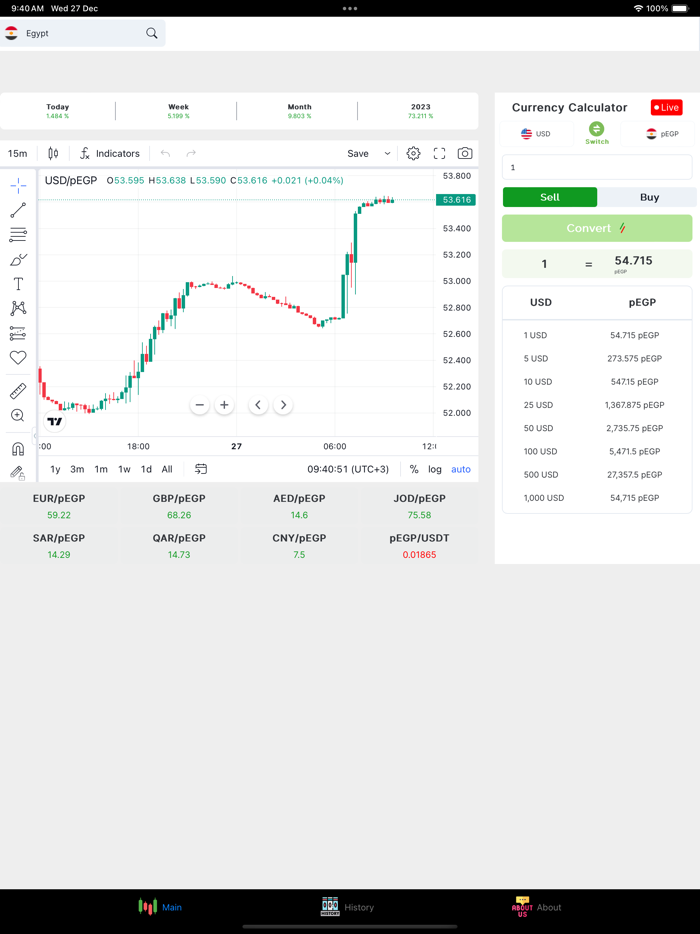Click the search magnifier beside Egypt

coord(152,33)
